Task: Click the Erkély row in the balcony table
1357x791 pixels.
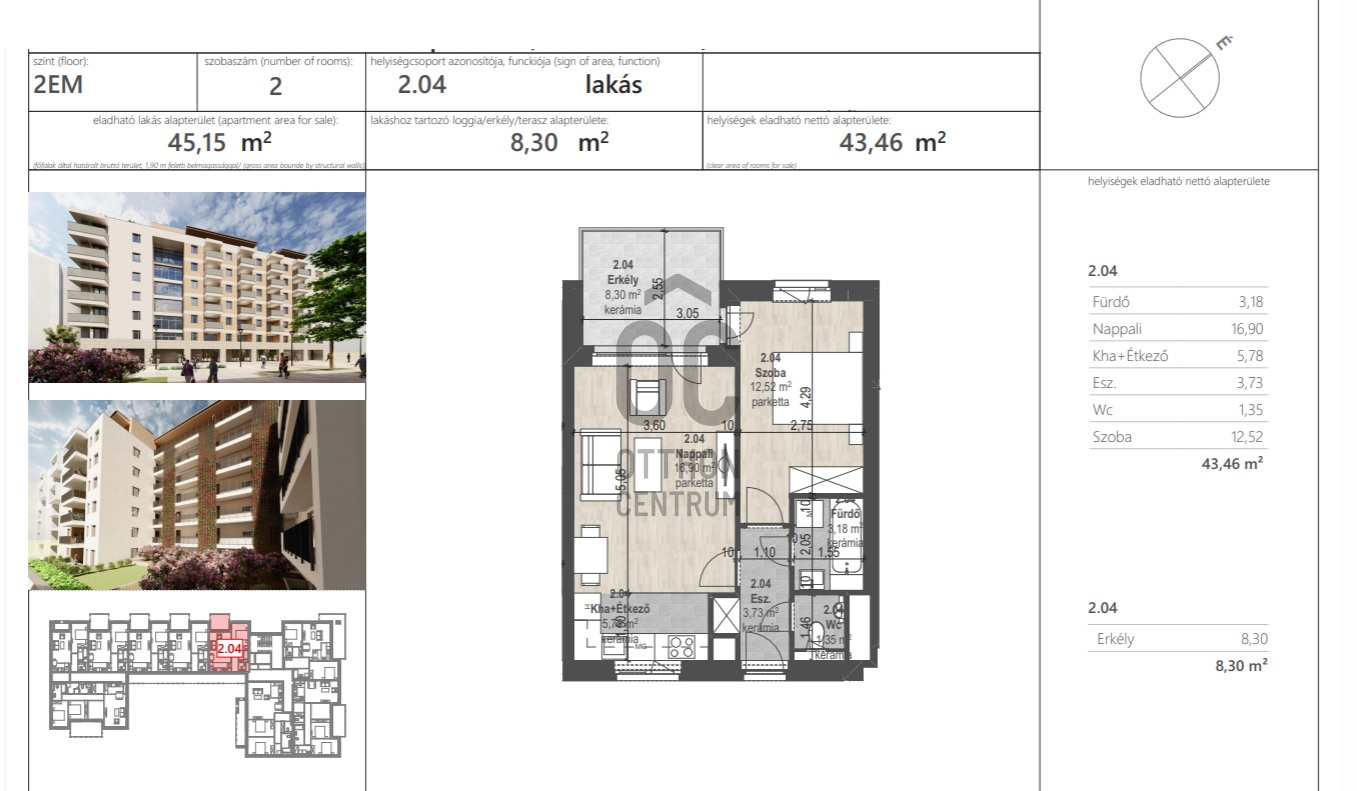Action: (x=1177, y=639)
